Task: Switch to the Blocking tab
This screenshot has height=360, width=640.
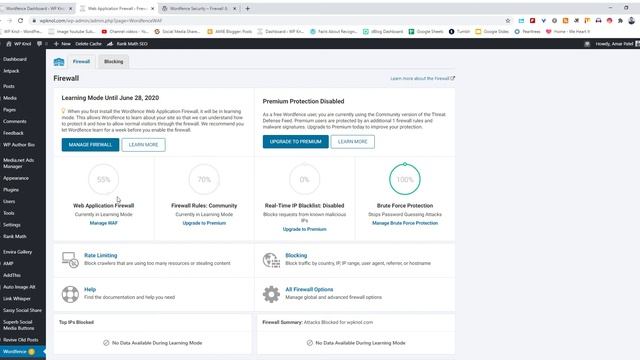Action: tap(113, 62)
